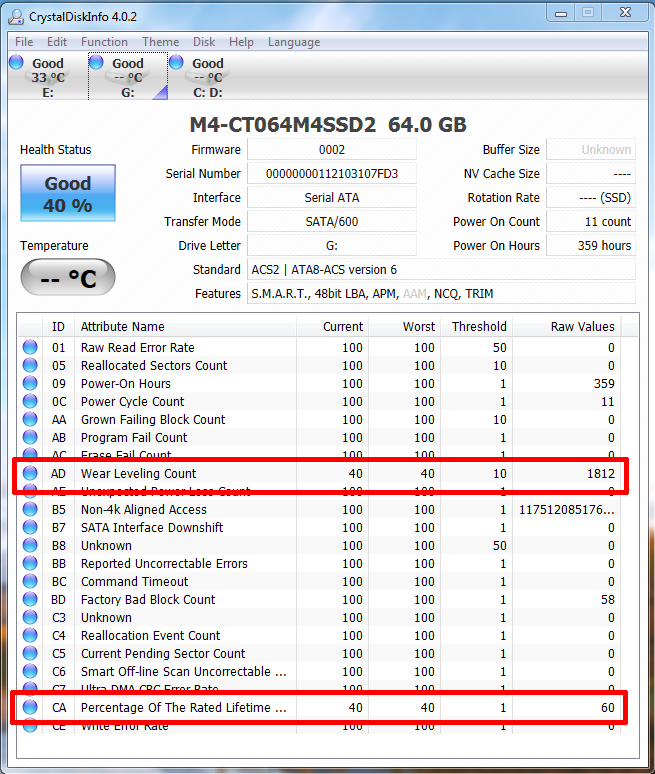Open the Language menu
Screen dimensions: 655x774
(x=294, y=42)
